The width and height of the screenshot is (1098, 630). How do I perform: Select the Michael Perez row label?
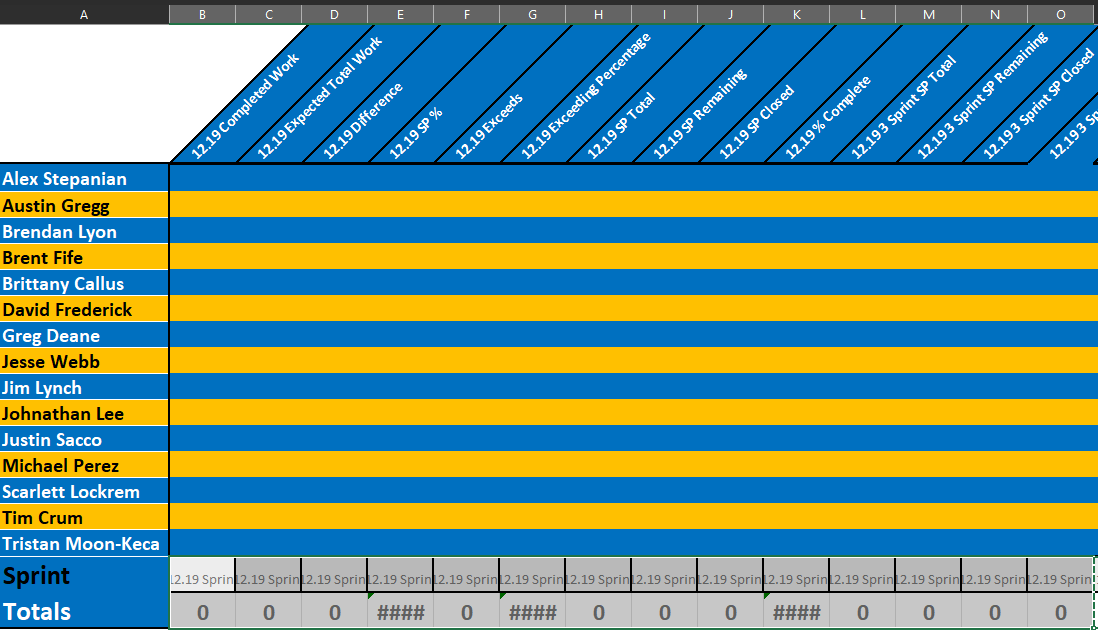[84, 465]
